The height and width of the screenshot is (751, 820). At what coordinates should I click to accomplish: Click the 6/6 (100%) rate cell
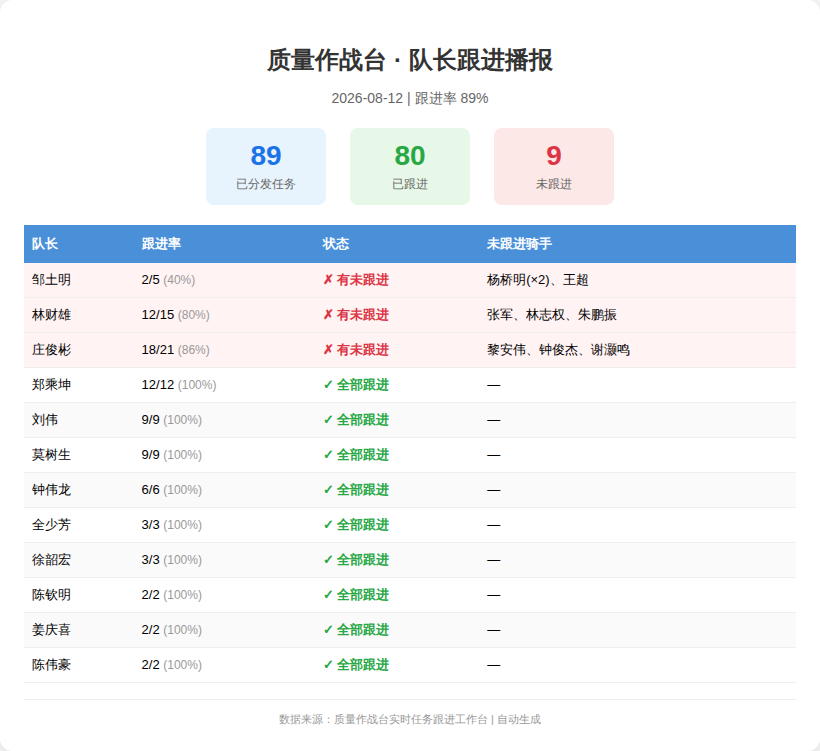172,490
